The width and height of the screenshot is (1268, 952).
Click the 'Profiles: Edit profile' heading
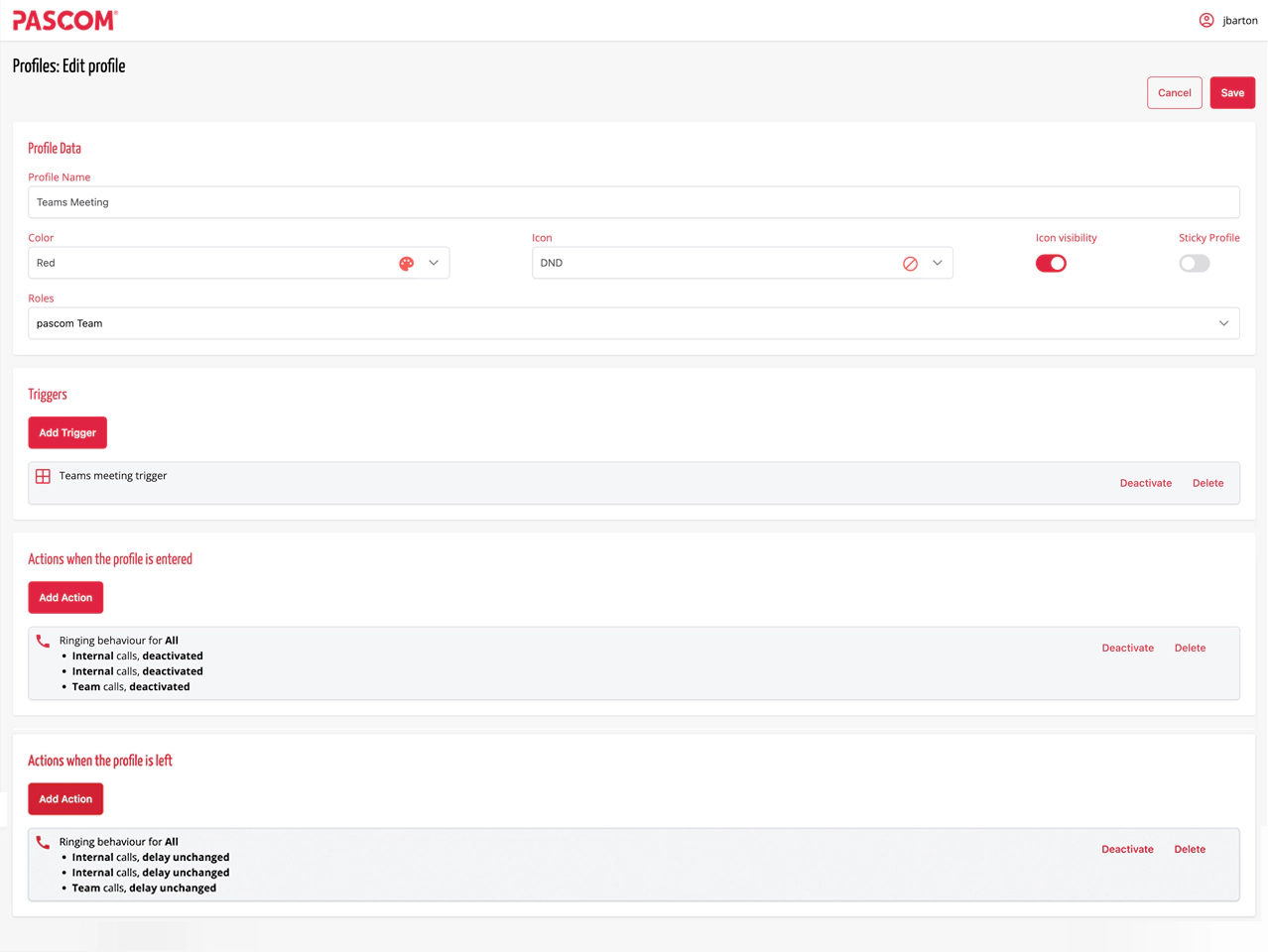(x=68, y=66)
